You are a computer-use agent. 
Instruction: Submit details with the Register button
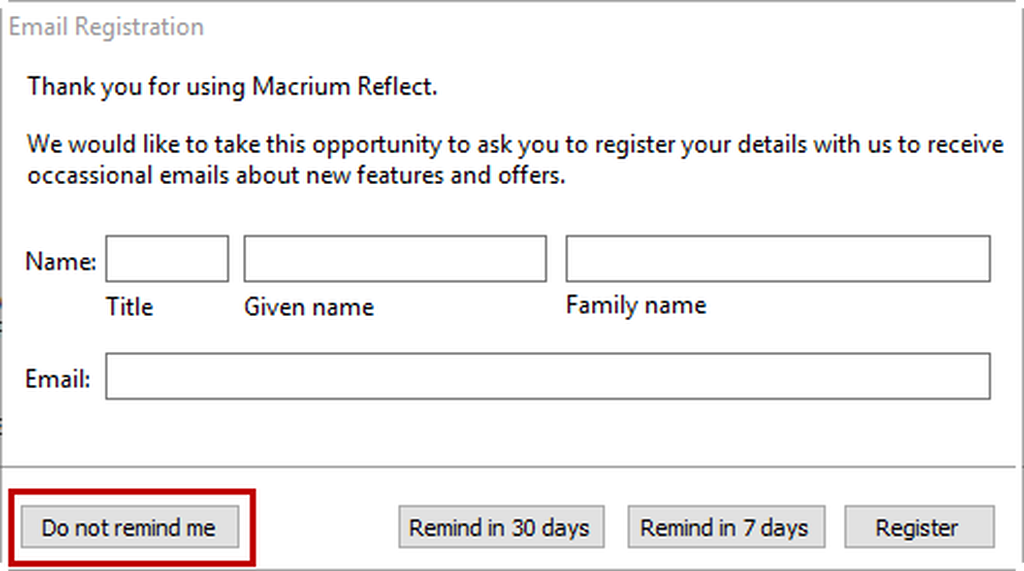coord(919,527)
